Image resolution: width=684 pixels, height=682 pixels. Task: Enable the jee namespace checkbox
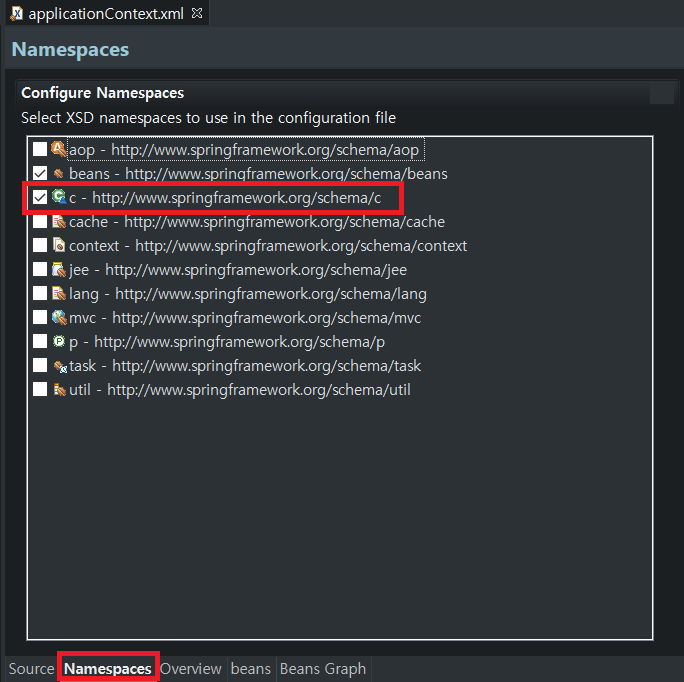click(x=40, y=269)
